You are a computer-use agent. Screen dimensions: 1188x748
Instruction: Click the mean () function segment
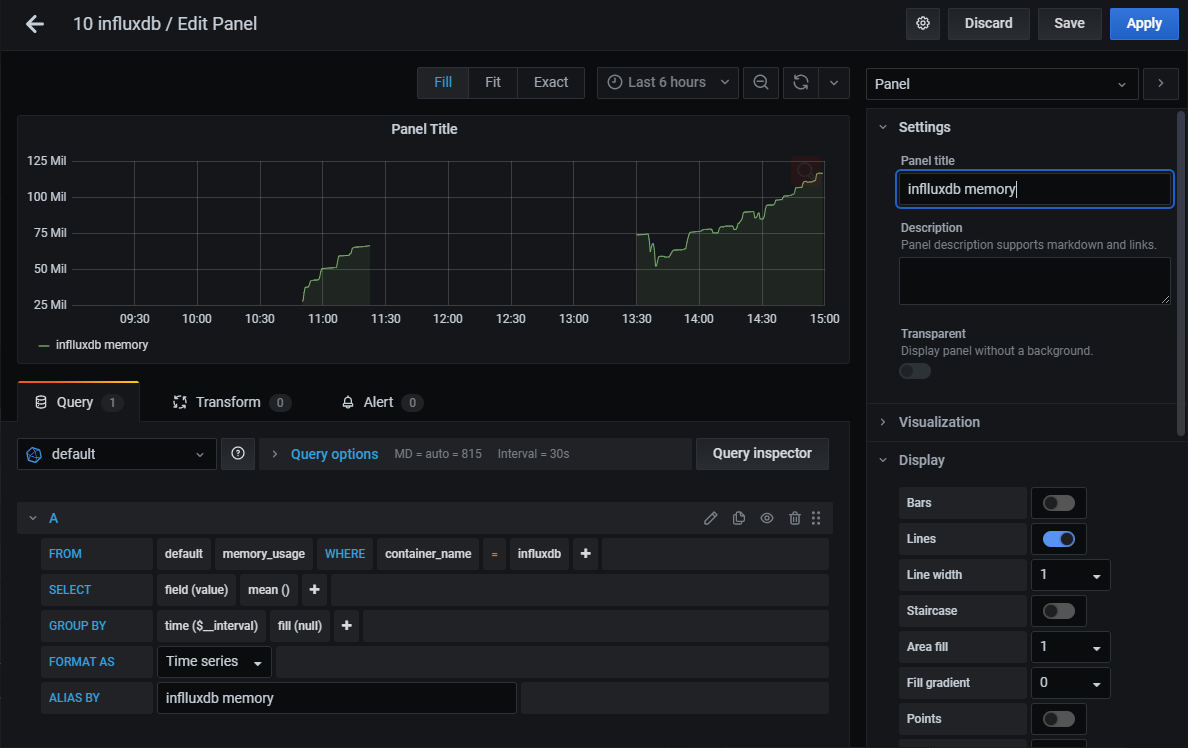tap(269, 590)
